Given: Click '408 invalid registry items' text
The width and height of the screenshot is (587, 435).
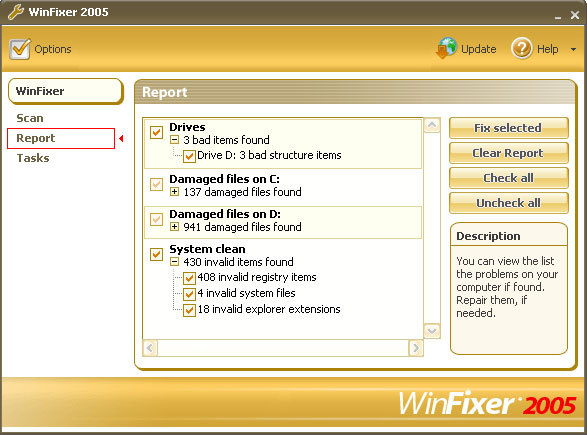Looking at the screenshot, I should pos(257,277).
